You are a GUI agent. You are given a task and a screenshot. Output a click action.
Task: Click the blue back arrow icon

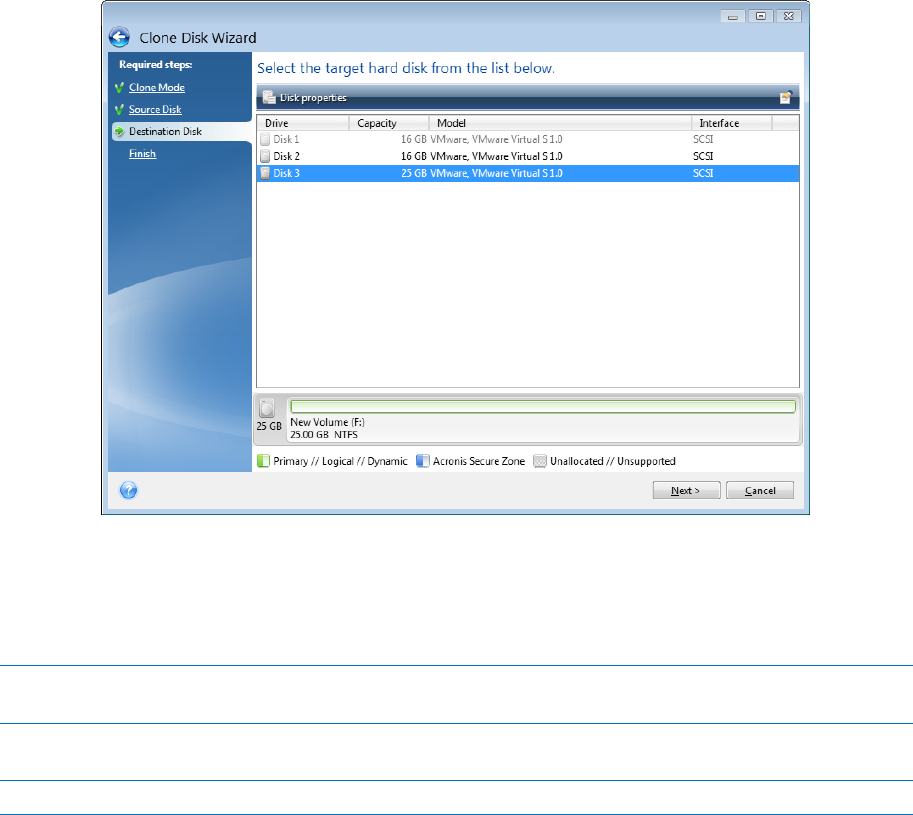click(119, 37)
